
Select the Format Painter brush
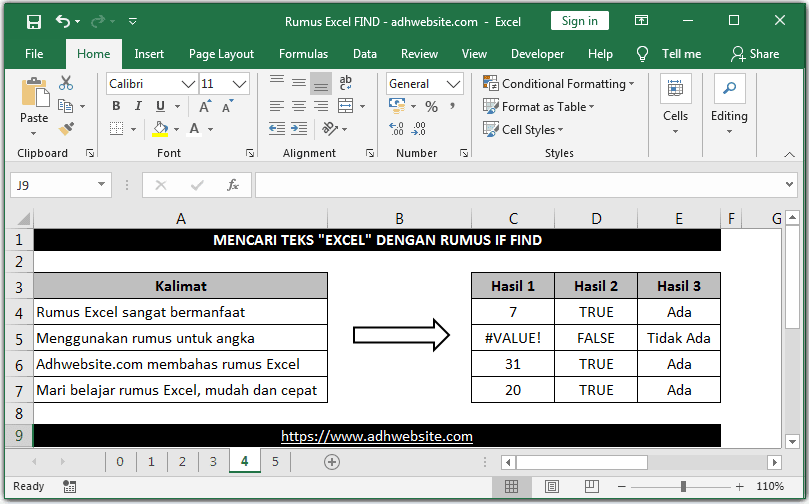(x=66, y=128)
